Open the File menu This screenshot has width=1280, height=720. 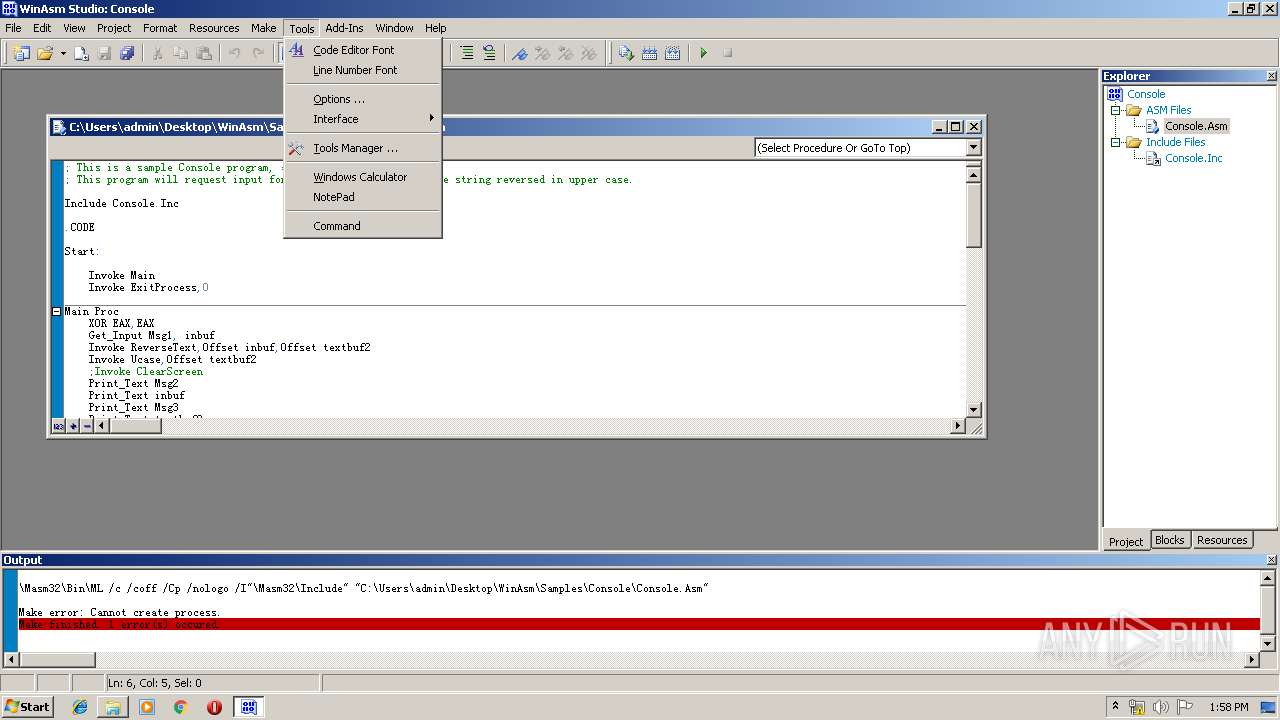(13, 28)
